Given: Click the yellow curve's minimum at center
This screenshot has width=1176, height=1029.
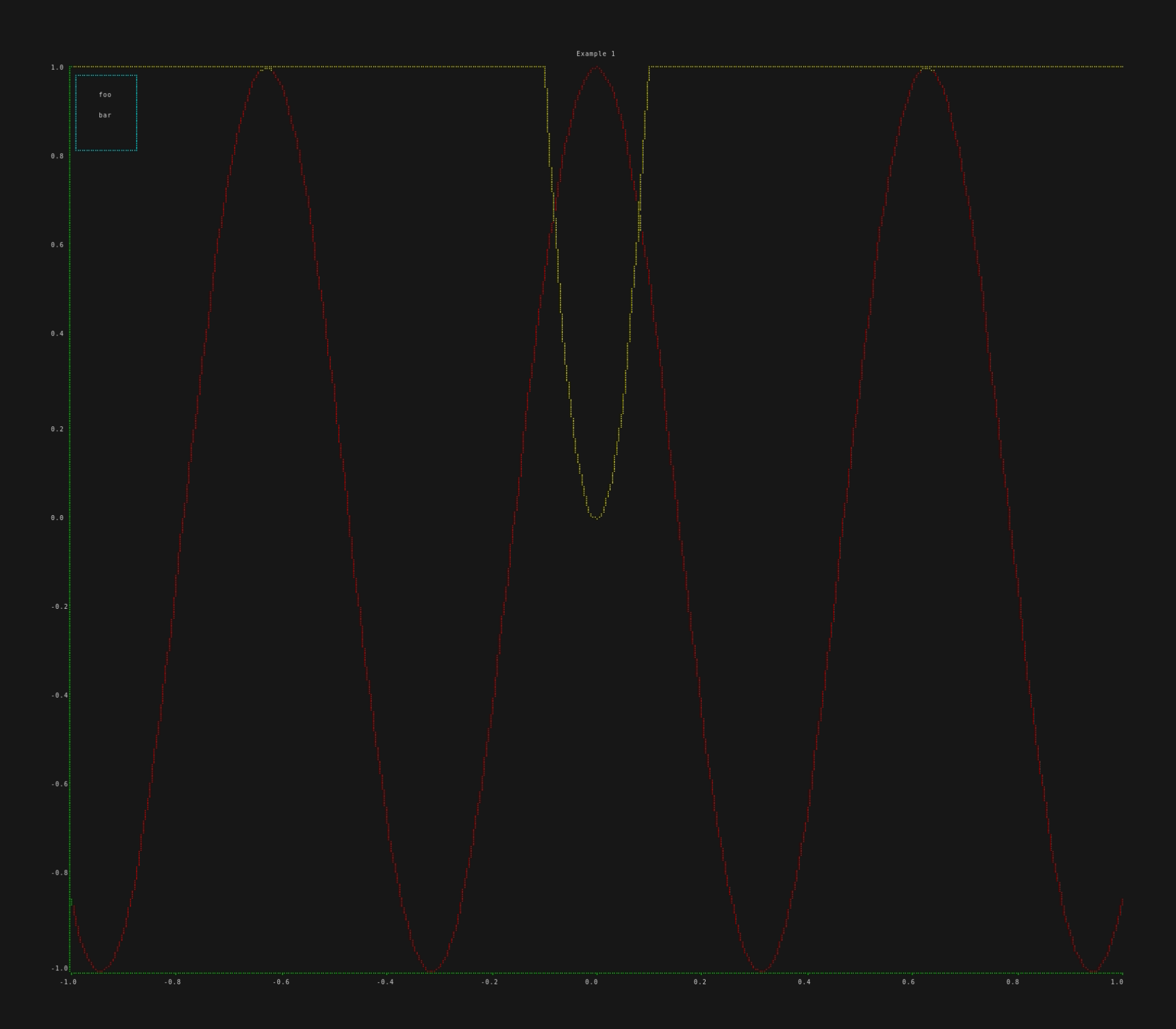Looking at the screenshot, I should pyautogui.click(x=596, y=518).
